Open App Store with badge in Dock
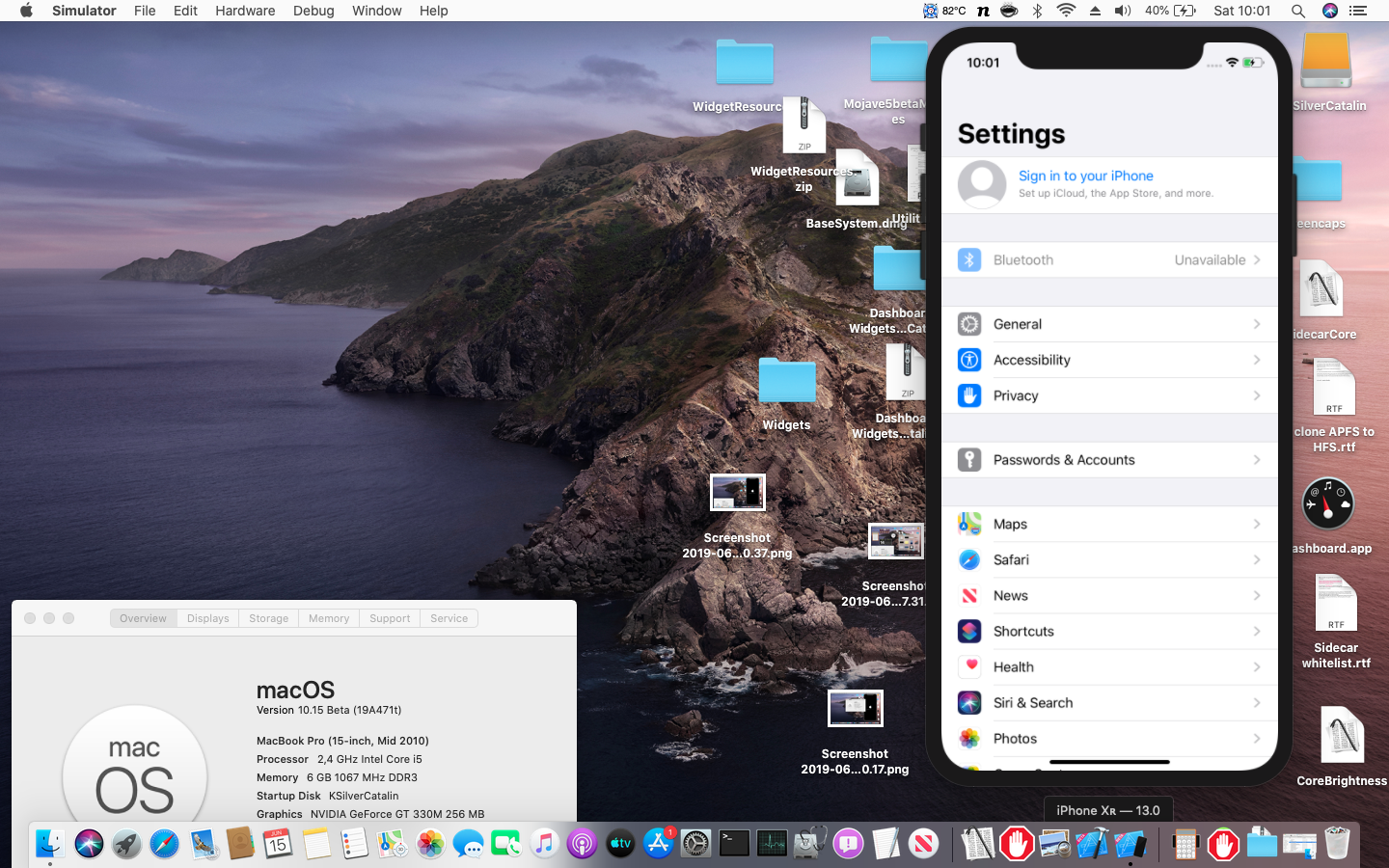The image size is (1389, 868). (x=659, y=844)
